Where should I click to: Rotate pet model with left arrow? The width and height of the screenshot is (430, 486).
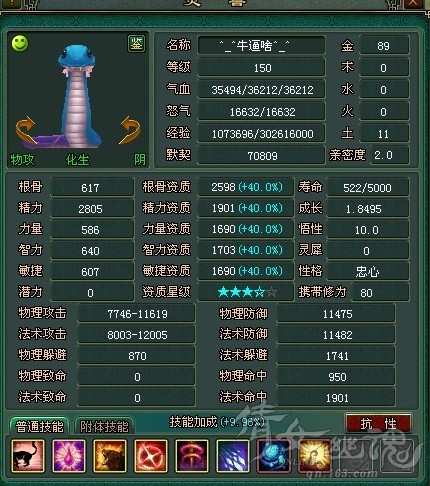pyautogui.click(x=26, y=131)
